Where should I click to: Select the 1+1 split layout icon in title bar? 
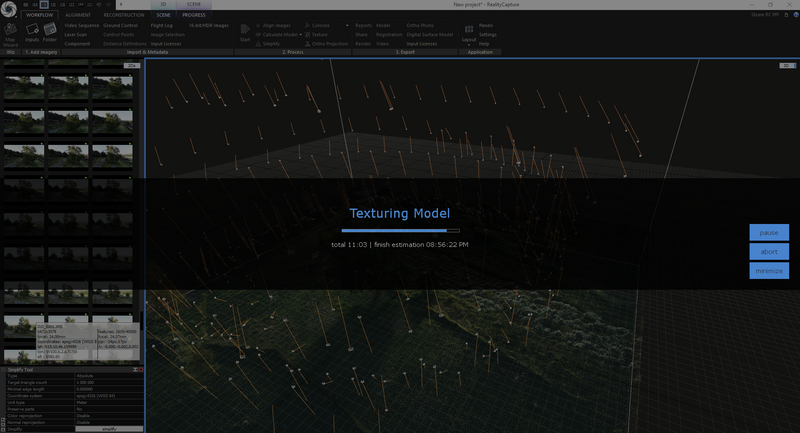[44, 5]
